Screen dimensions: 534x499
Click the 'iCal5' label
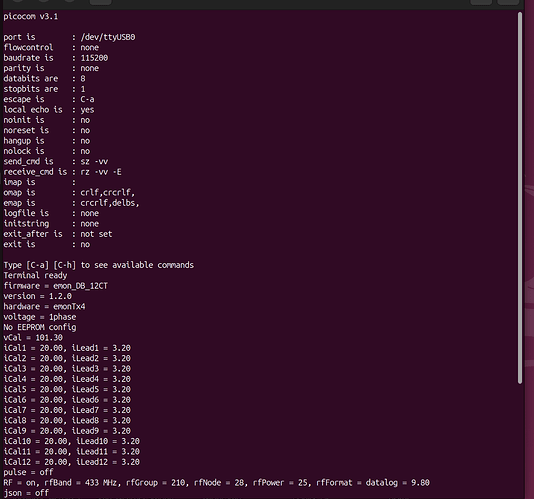click(x=15, y=389)
